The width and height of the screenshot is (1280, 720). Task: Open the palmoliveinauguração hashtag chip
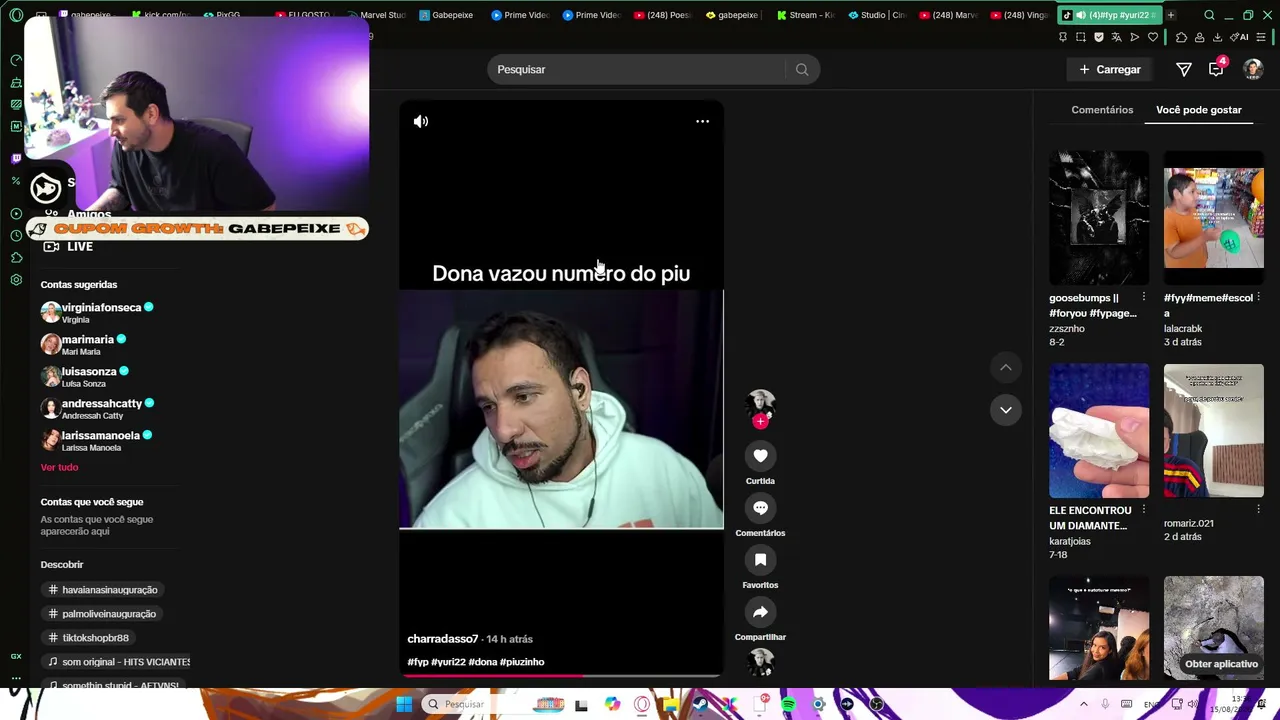click(x=102, y=614)
